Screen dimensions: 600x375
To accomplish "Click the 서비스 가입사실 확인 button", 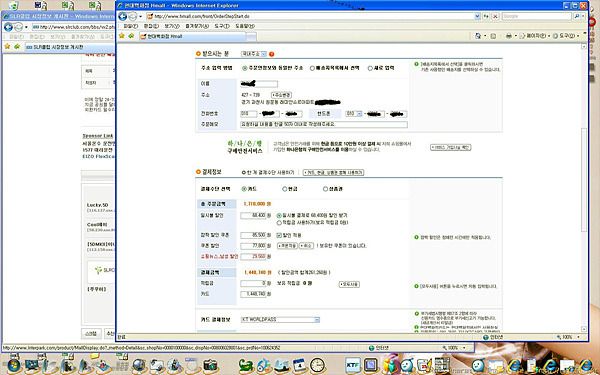I will click(x=451, y=147).
